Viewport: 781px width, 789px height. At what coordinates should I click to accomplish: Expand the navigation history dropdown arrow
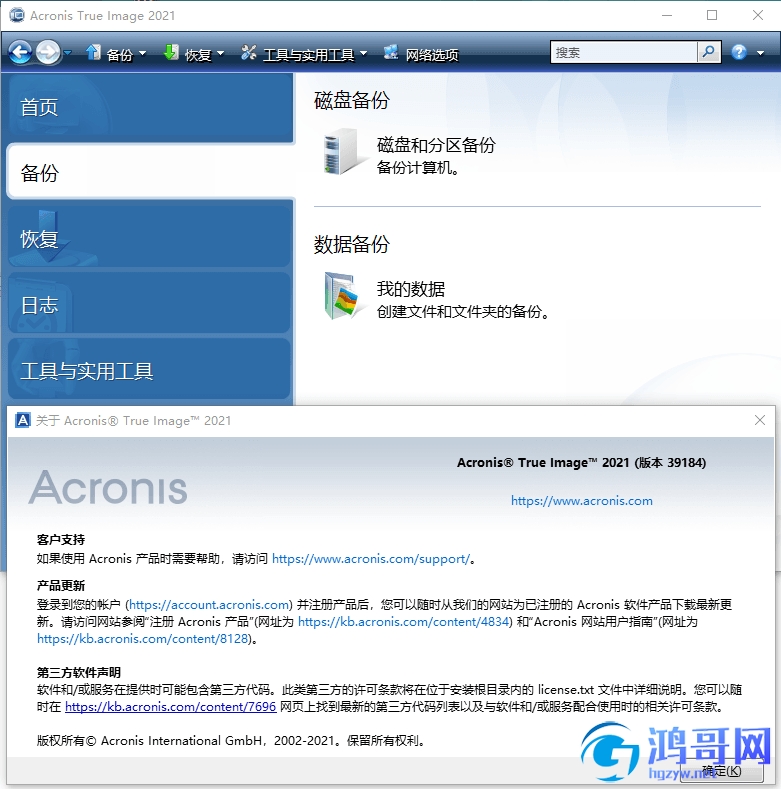point(67,52)
